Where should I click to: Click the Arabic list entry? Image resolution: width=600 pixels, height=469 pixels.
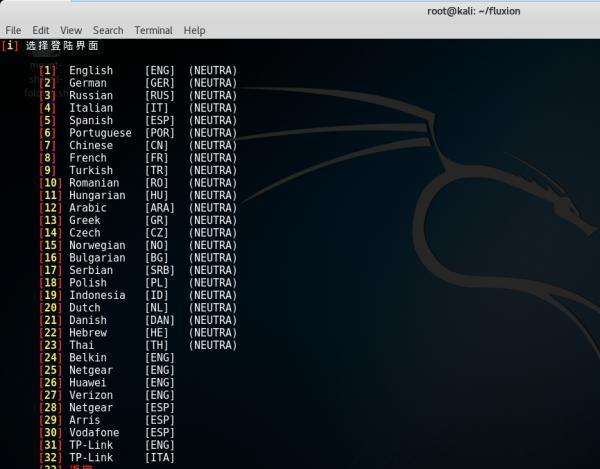[x=88, y=208]
